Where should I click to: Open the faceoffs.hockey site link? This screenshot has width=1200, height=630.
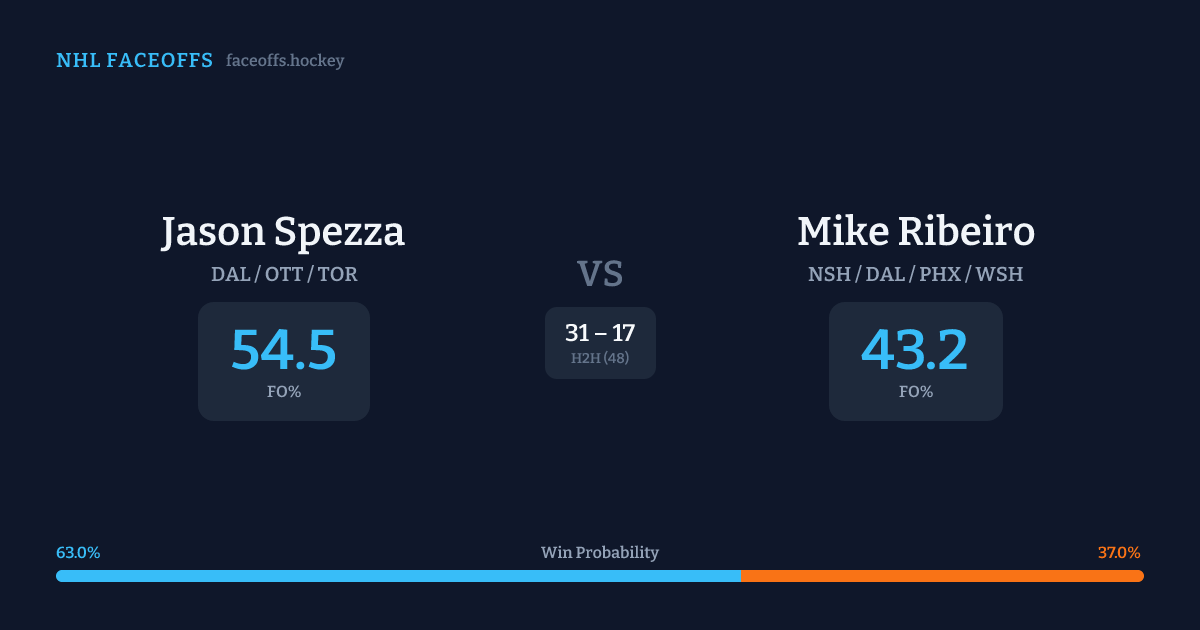pyautogui.click(x=285, y=61)
